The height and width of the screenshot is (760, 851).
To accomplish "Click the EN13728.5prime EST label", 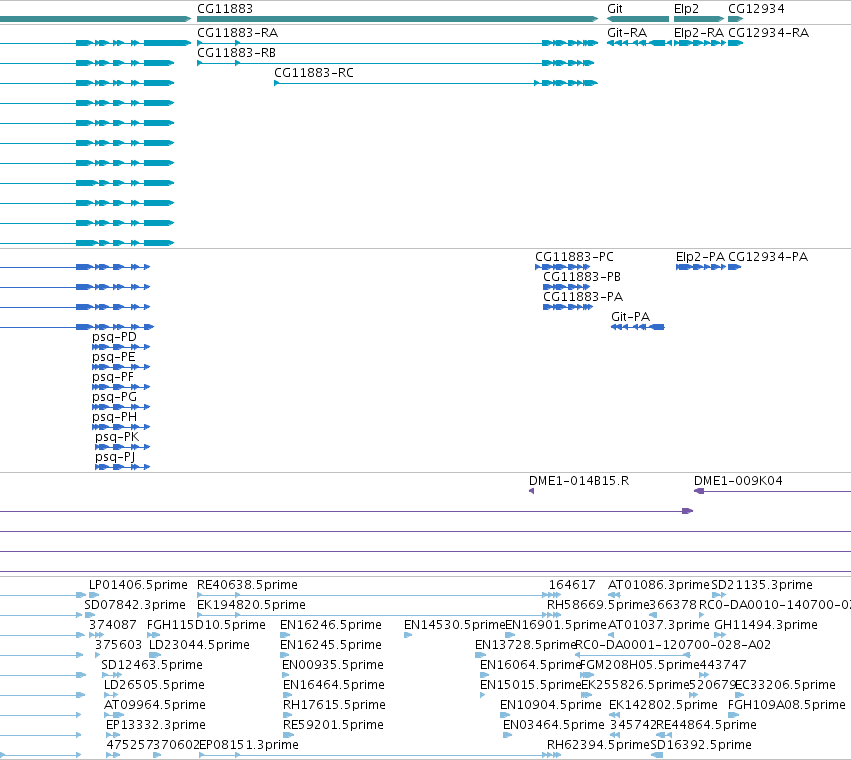I will pyautogui.click(x=525, y=645).
